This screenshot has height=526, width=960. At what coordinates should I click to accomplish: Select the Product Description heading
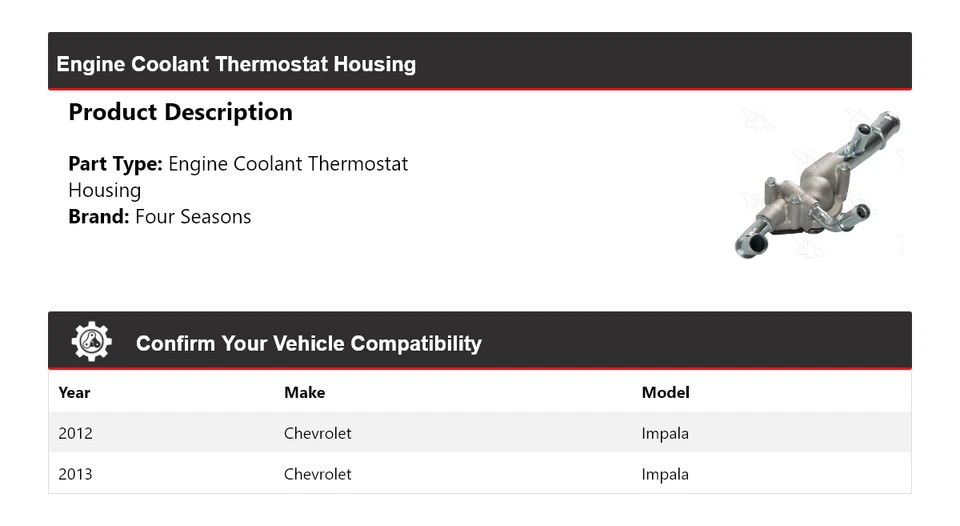[x=180, y=112]
